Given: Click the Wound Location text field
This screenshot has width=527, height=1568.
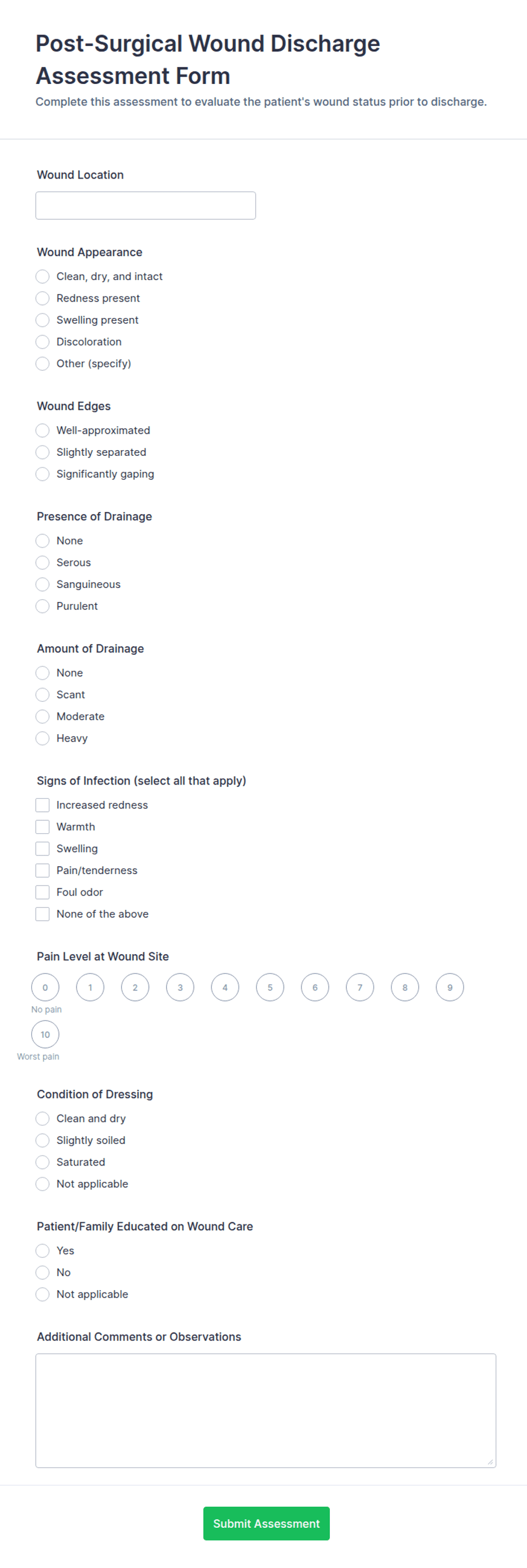Looking at the screenshot, I should pos(146,206).
